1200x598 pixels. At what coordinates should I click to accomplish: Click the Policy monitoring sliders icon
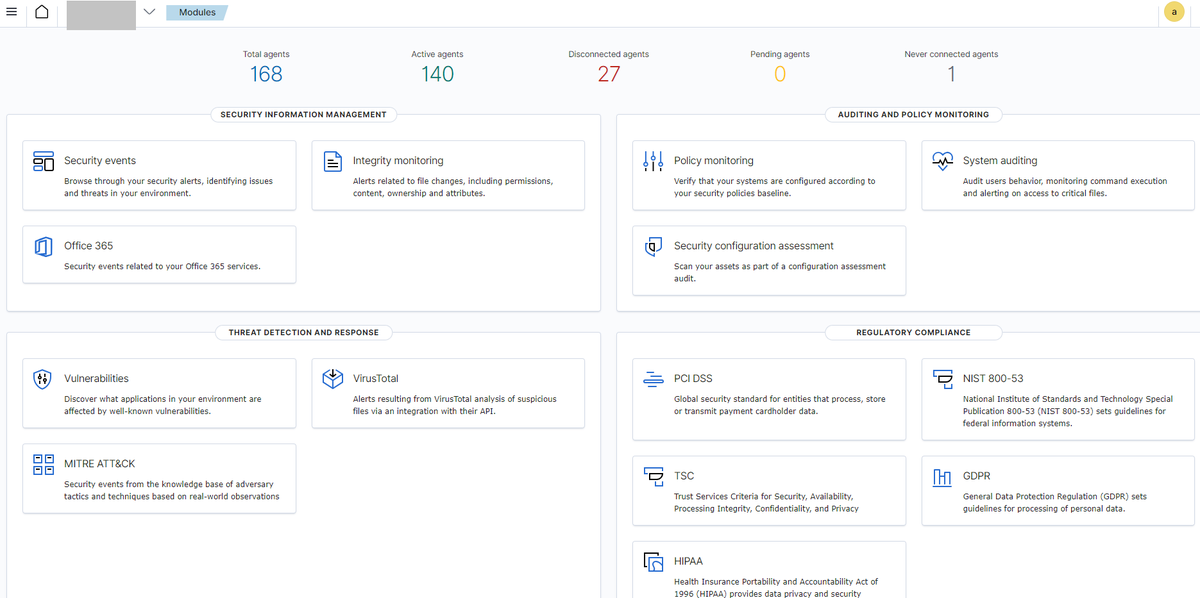click(x=653, y=161)
